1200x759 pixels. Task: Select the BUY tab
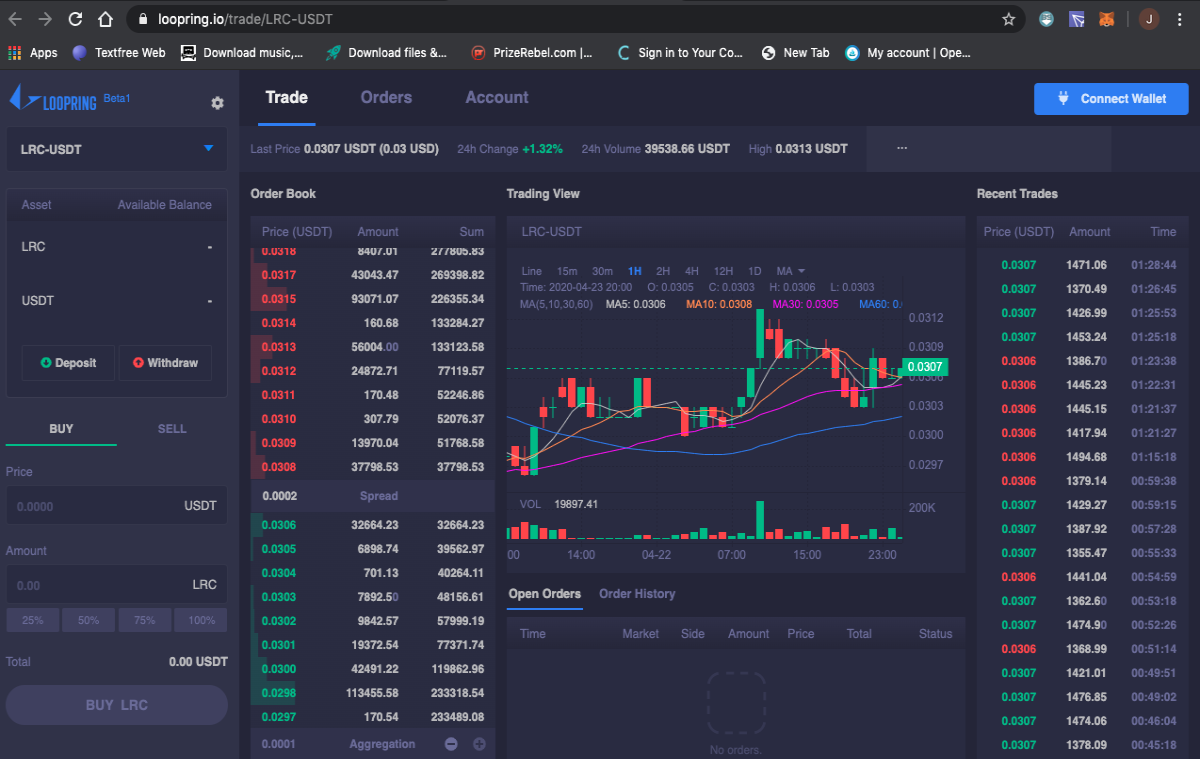tap(61, 428)
